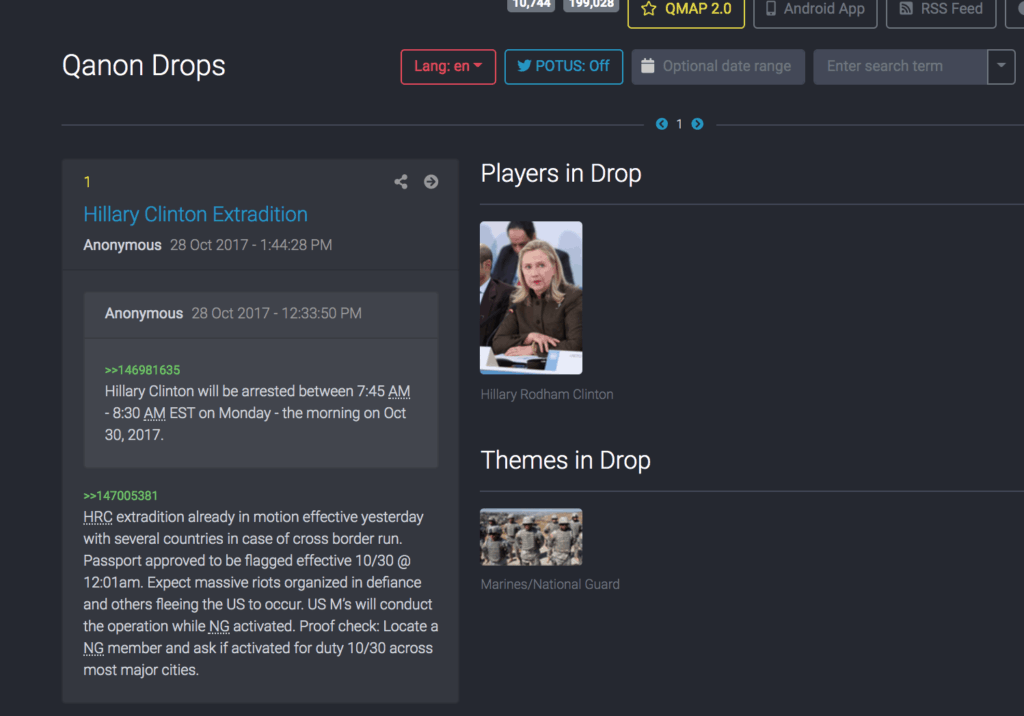Follow the >>147005381 post reference
Screen dimensions: 1024x716
pyautogui.click(x=120, y=496)
